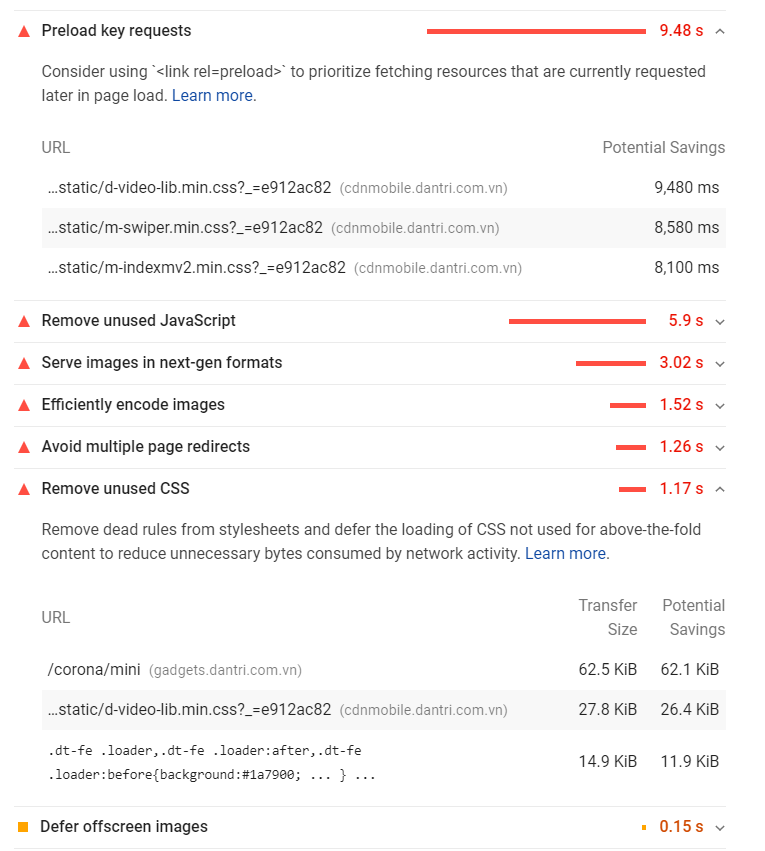Click orange square icon beside Defer offscreen images
The width and height of the screenshot is (765, 851).
[x=23, y=827]
